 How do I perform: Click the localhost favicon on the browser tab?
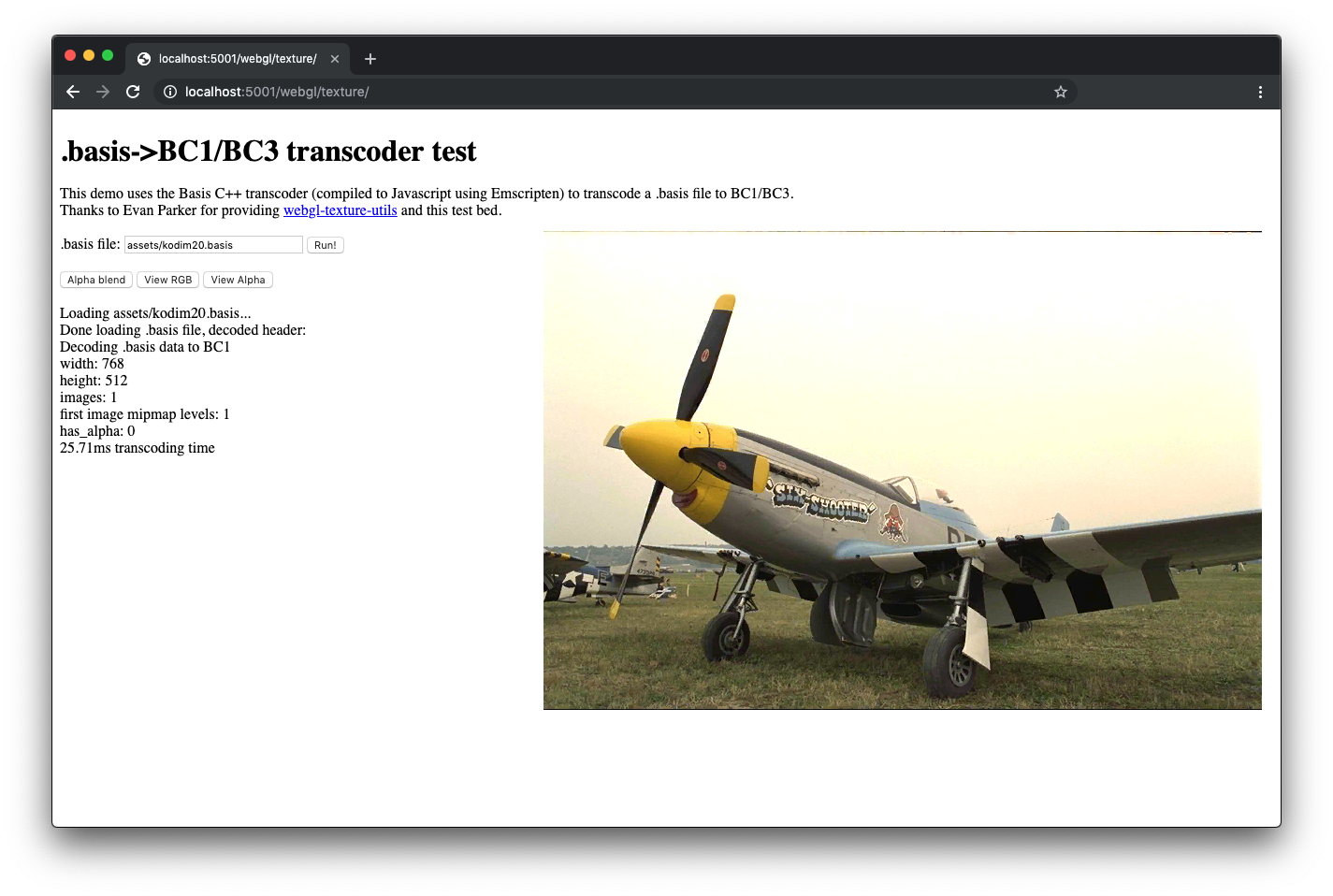pos(143,58)
